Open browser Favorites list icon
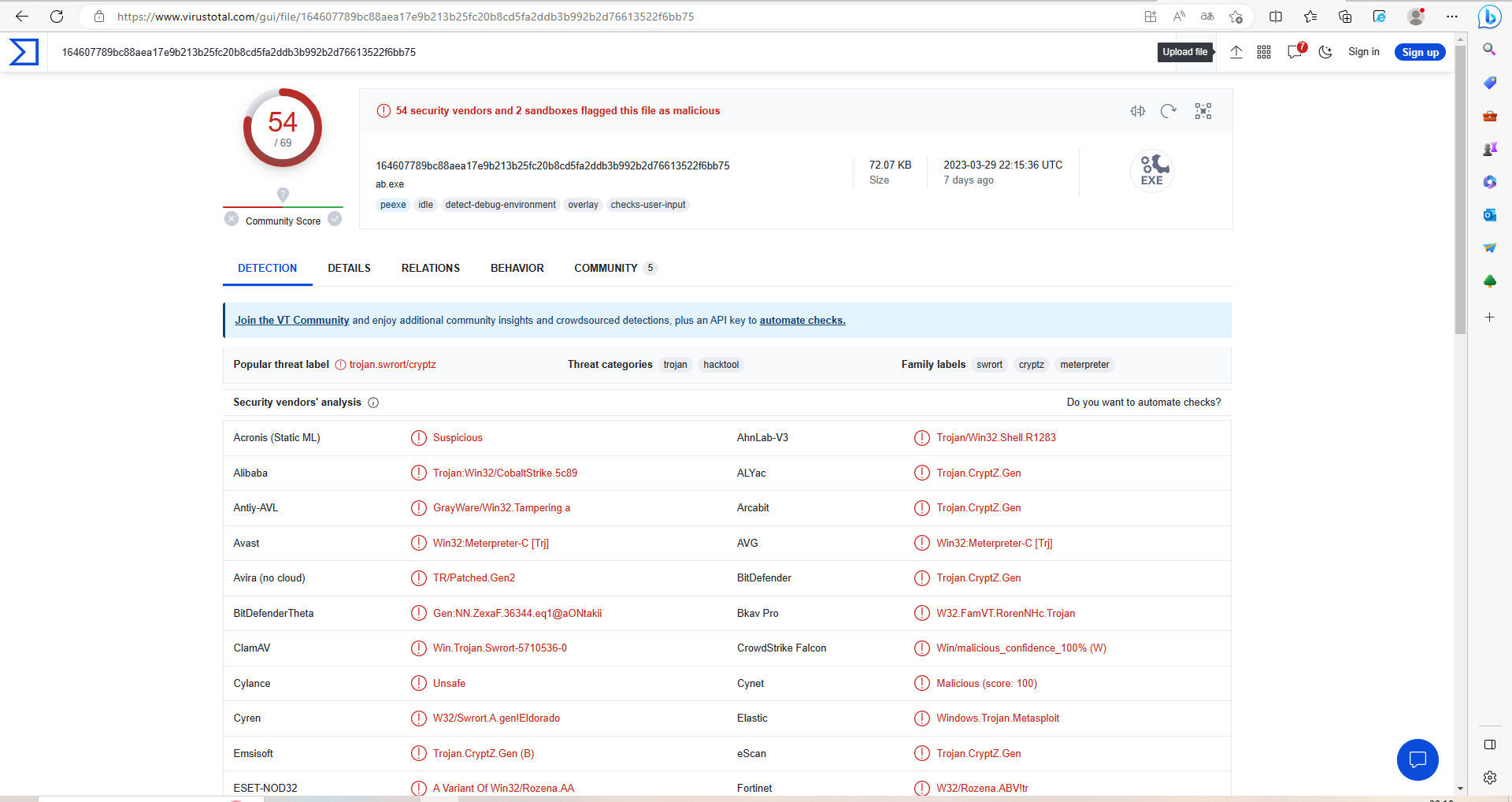The width and height of the screenshot is (1512, 802). coord(1310,17)
